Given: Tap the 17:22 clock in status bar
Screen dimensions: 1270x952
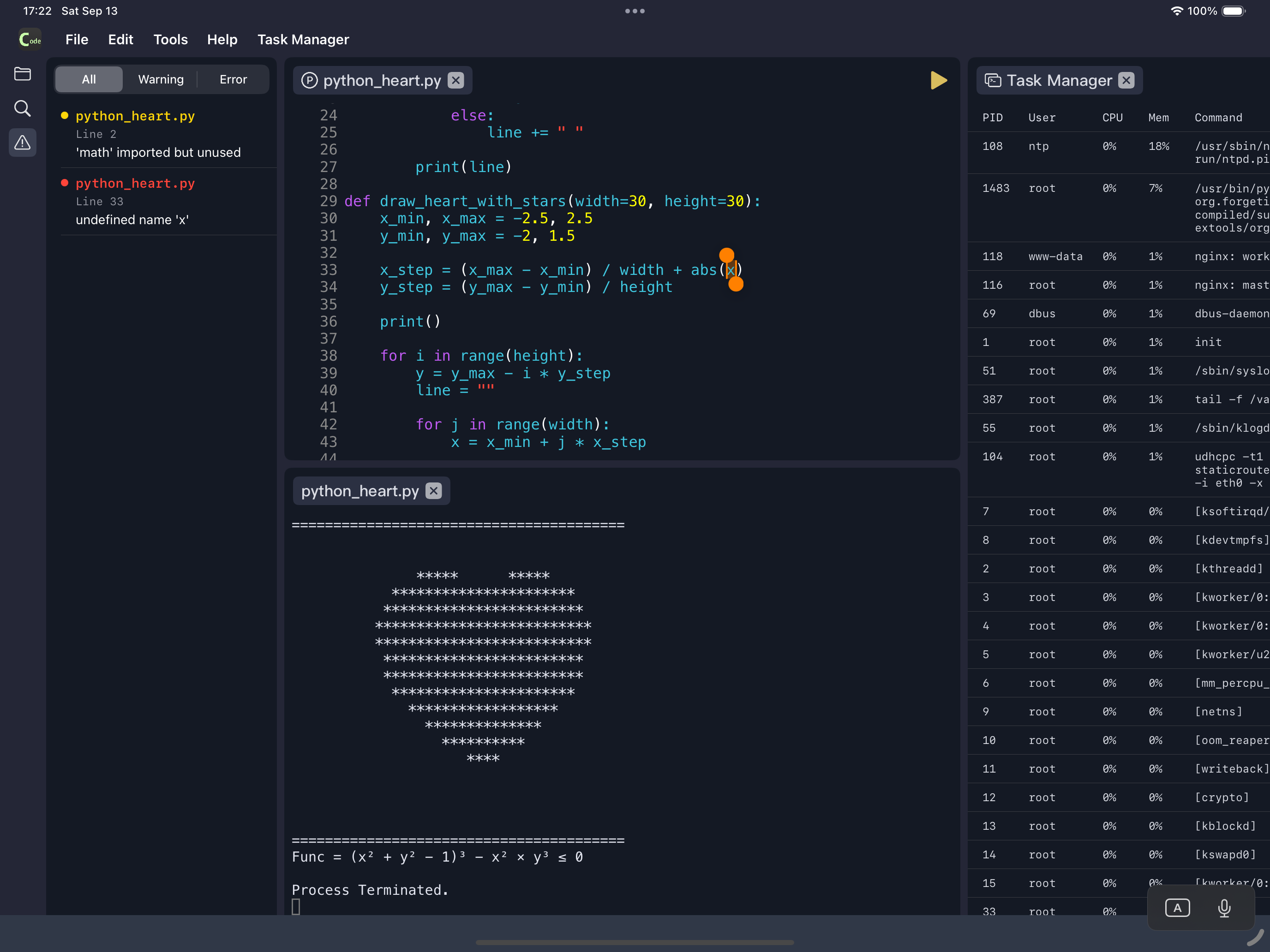Looking at the screenshot, I should (37, 11).
